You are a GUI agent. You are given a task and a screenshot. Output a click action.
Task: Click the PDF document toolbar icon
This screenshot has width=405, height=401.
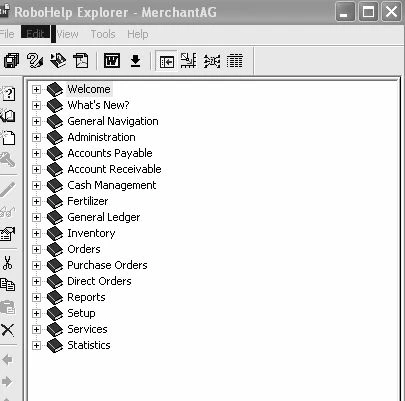tap(81, 61)
